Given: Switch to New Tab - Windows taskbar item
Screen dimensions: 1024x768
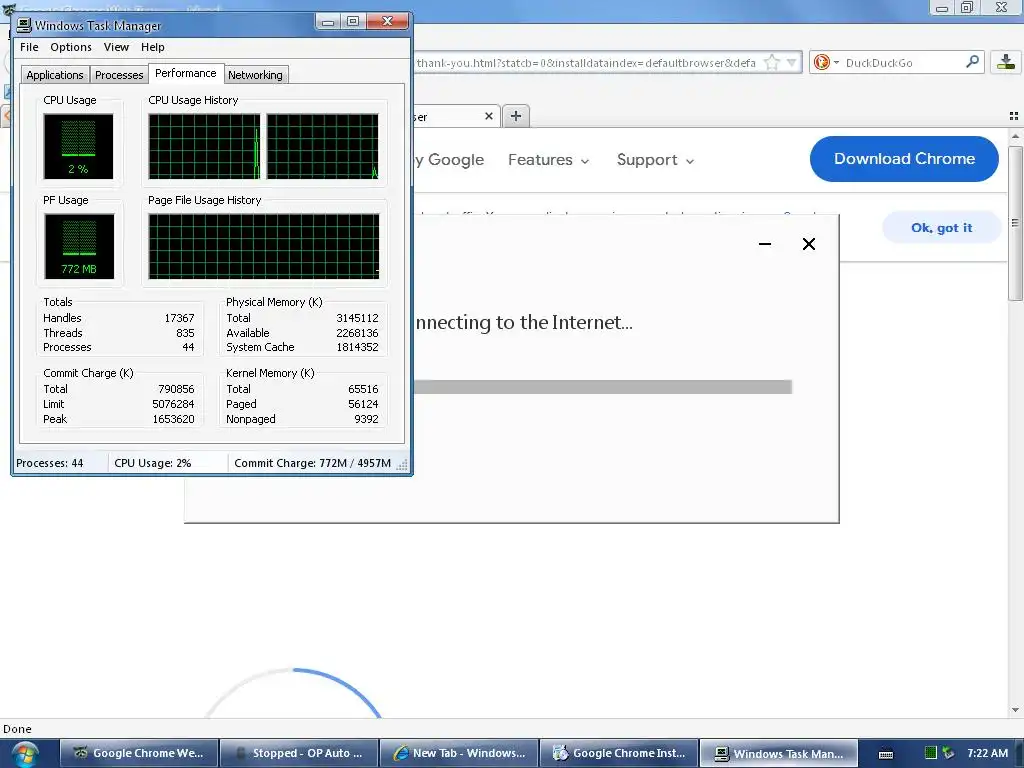Looking at the screenshot, I should coord(459,753).
